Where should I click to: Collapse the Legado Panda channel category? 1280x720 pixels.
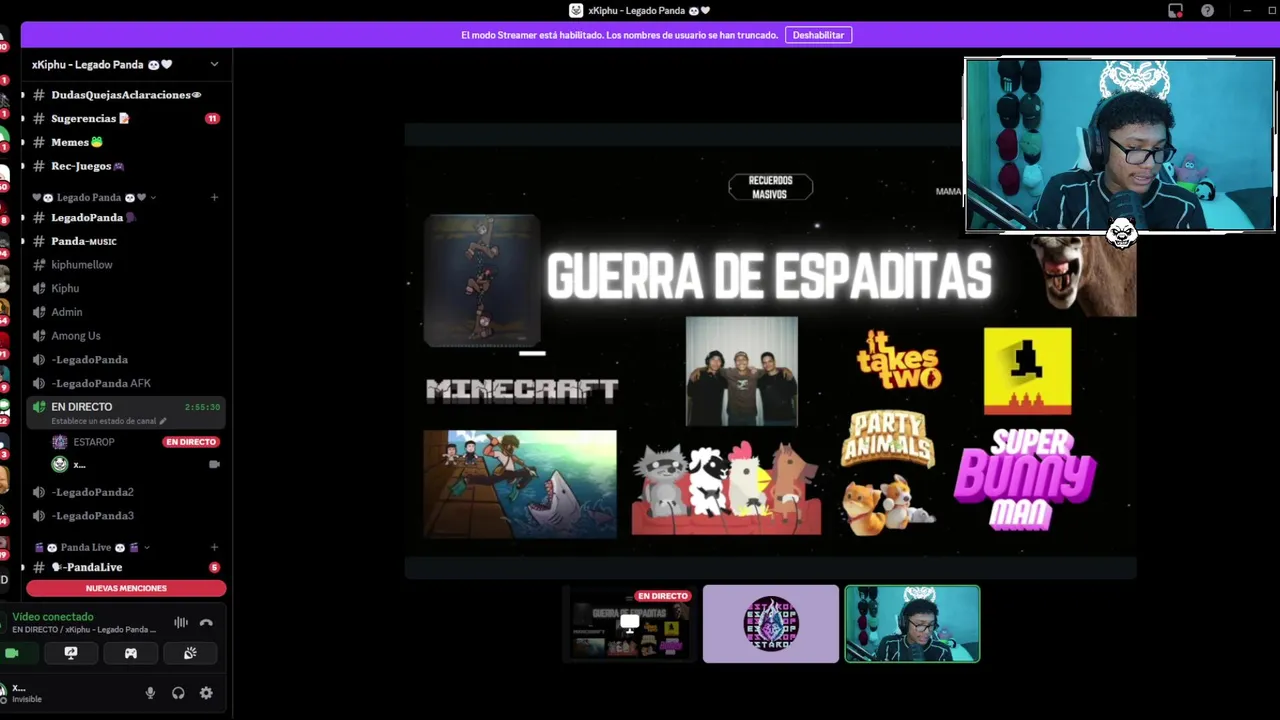point(95,198)
